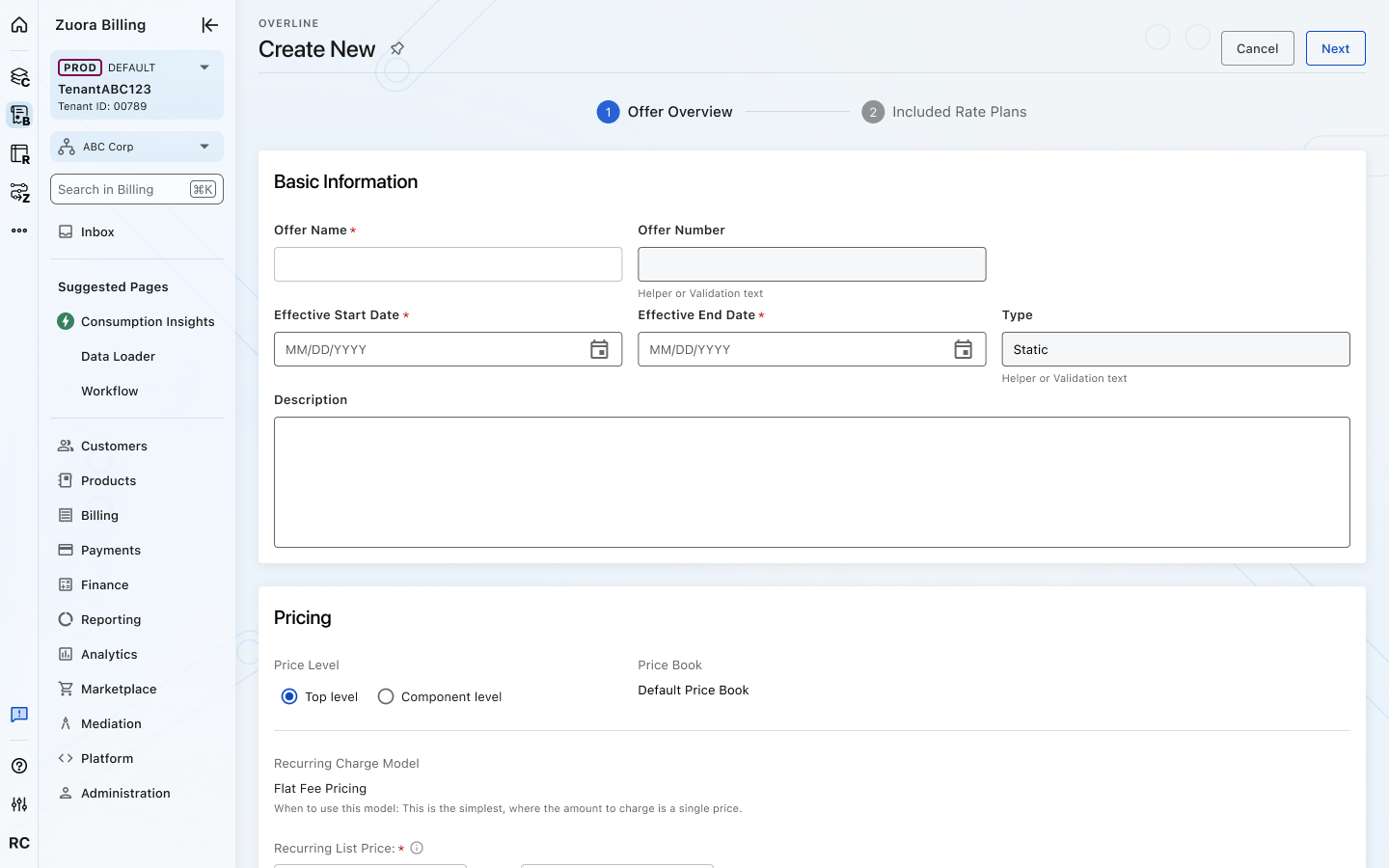This screenshot has height=868, width=1389.
Task: Open the feedback chat icon
Action: 19,715
